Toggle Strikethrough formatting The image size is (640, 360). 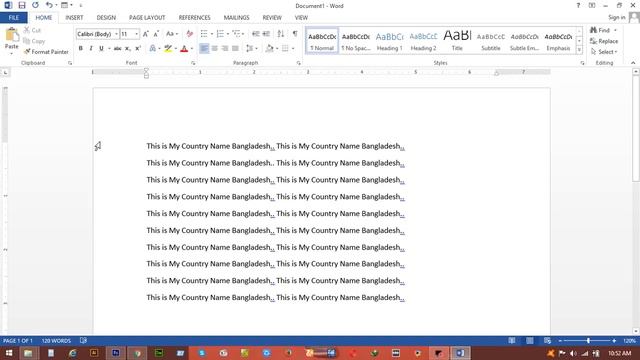pyautogui.click(x=118, y=49)
